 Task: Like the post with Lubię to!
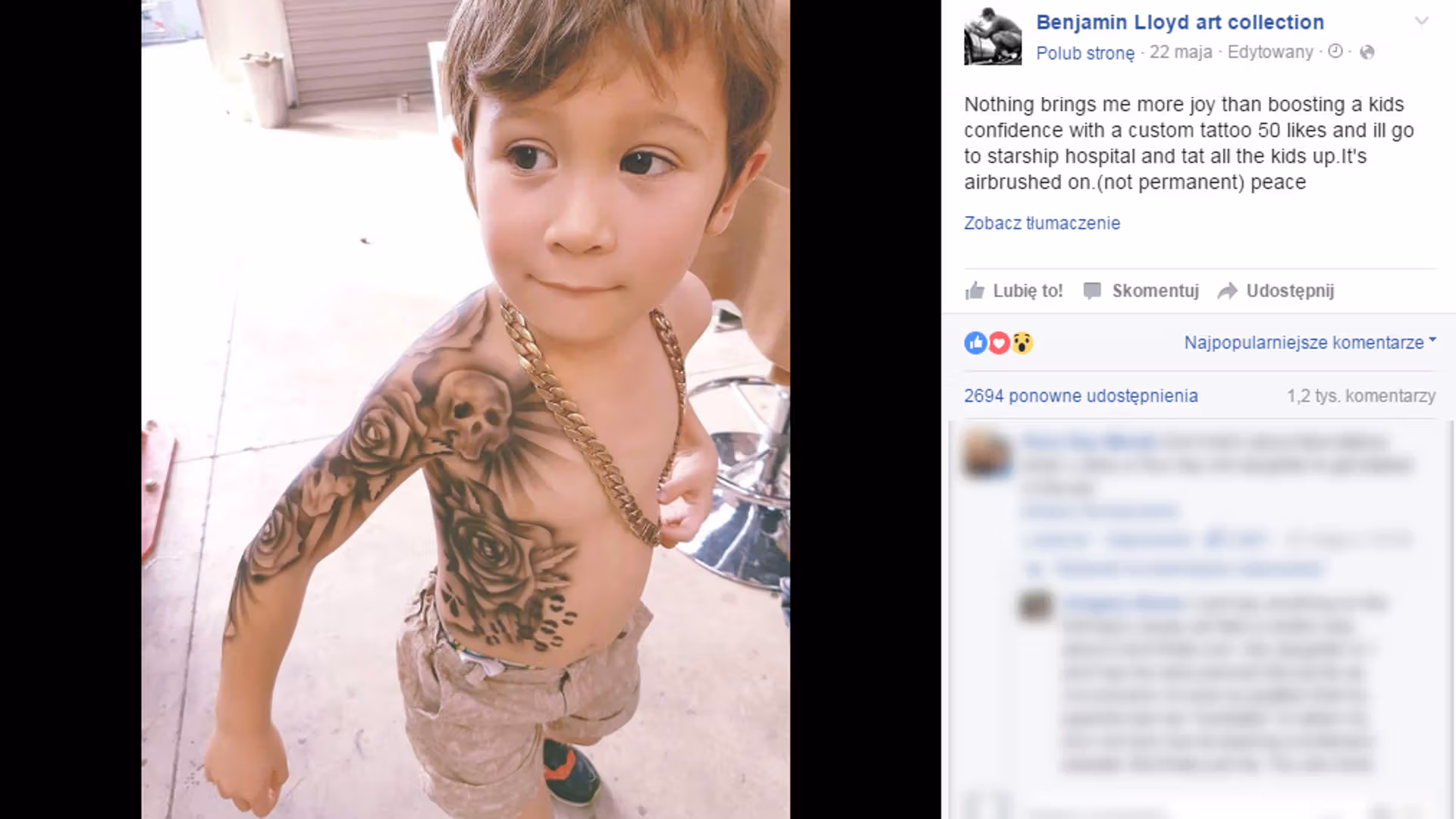1014,290
